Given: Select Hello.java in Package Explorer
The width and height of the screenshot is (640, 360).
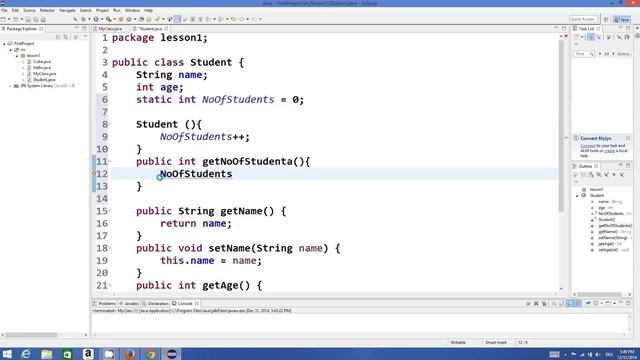Looking at the screenshot, I should click(x=42, y=68).
